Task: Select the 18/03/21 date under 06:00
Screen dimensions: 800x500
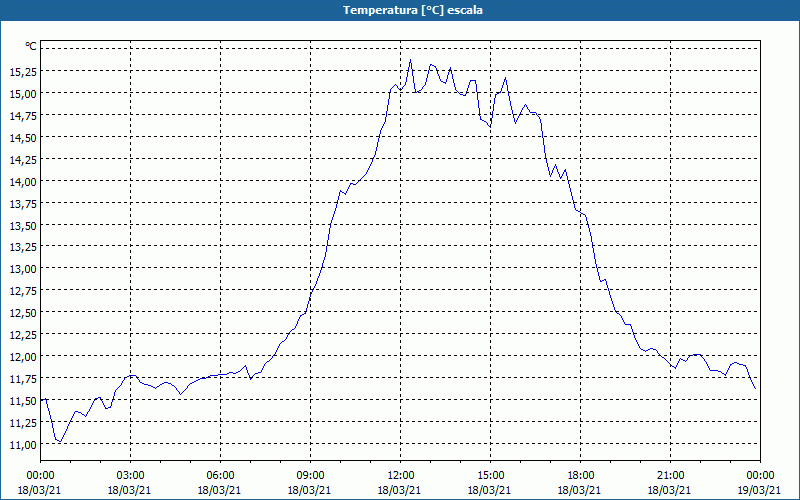Action: pos(220,490)
